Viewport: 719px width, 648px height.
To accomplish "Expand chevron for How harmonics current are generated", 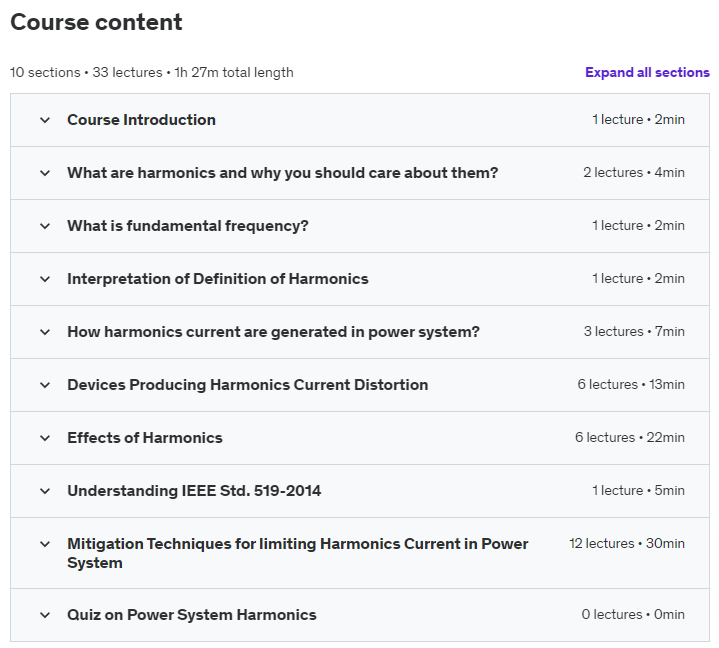I will (x=45, y=332).
